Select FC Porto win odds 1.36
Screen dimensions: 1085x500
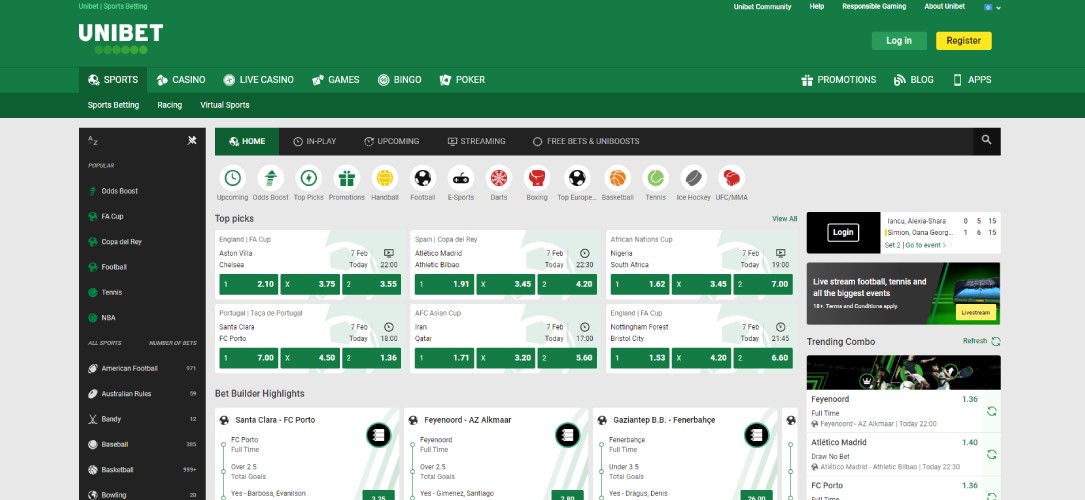372,358
